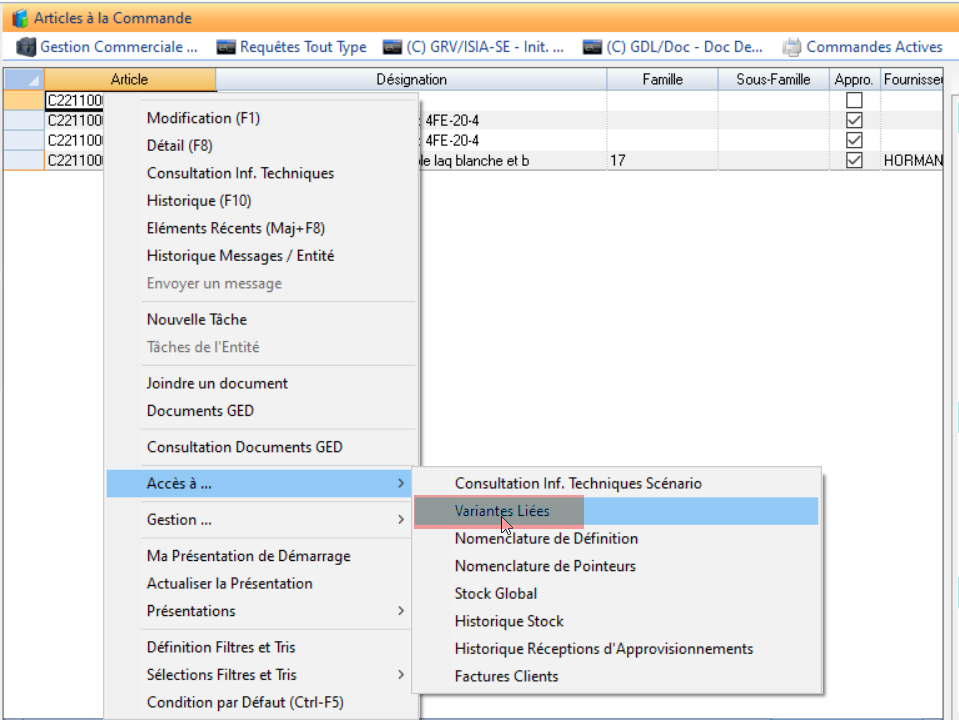Click the Articles à la Commande window icon
959x720 pixels.
[x=19, y=18]
